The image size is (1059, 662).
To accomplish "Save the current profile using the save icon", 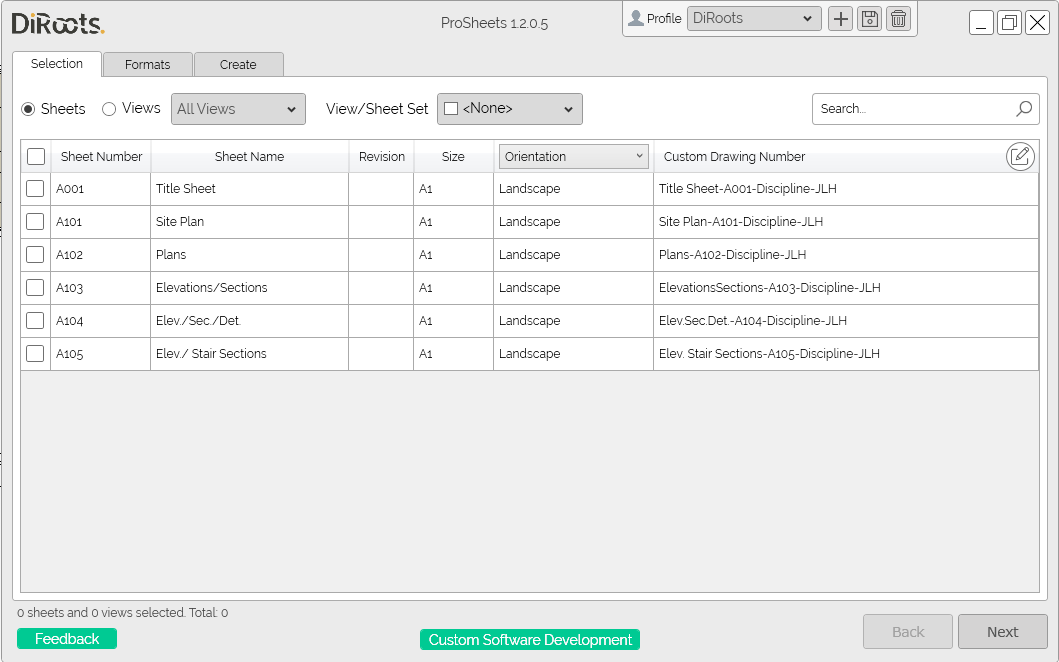I will click(869, 18).
